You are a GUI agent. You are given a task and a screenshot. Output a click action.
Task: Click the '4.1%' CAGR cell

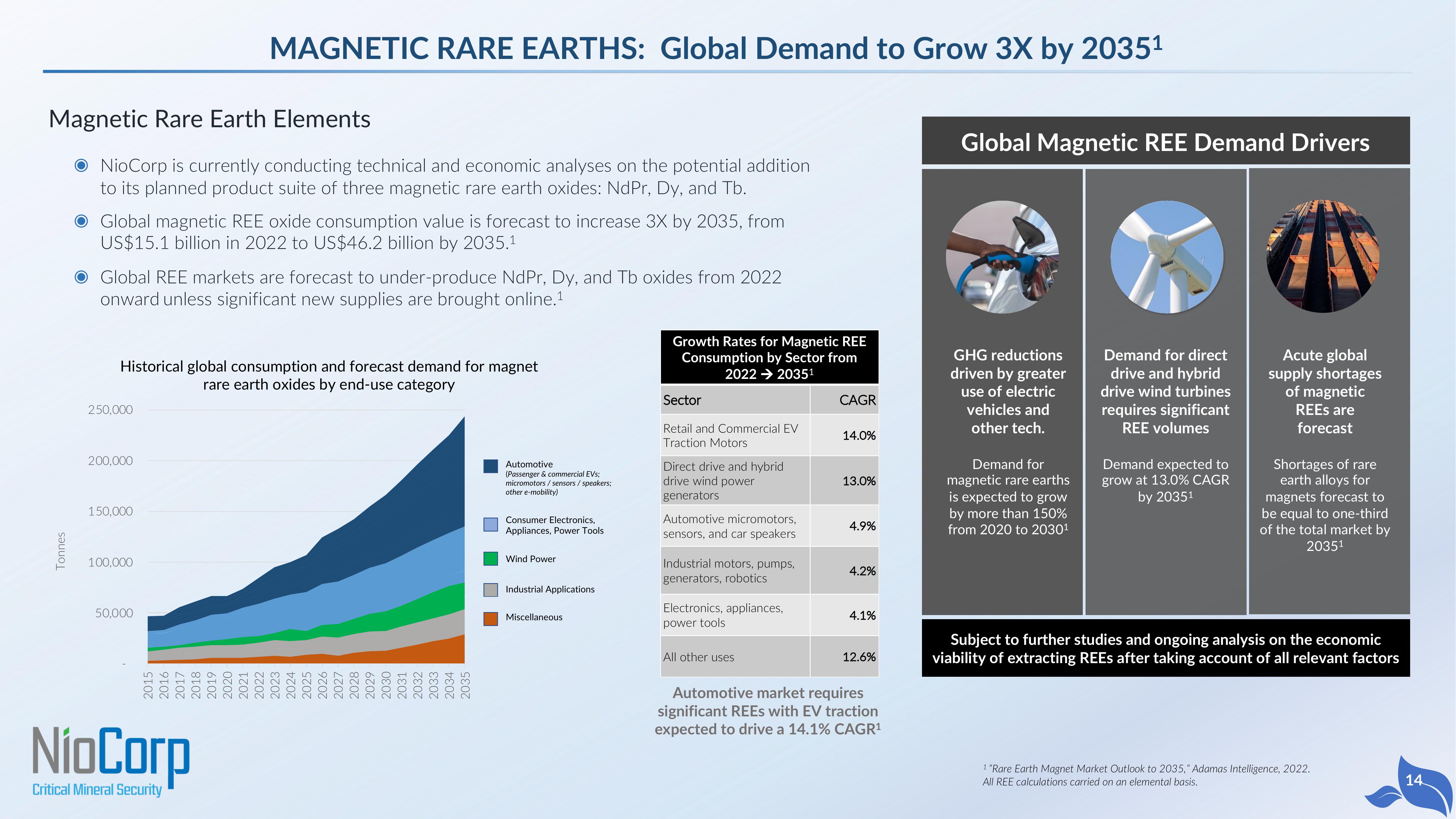844,615
